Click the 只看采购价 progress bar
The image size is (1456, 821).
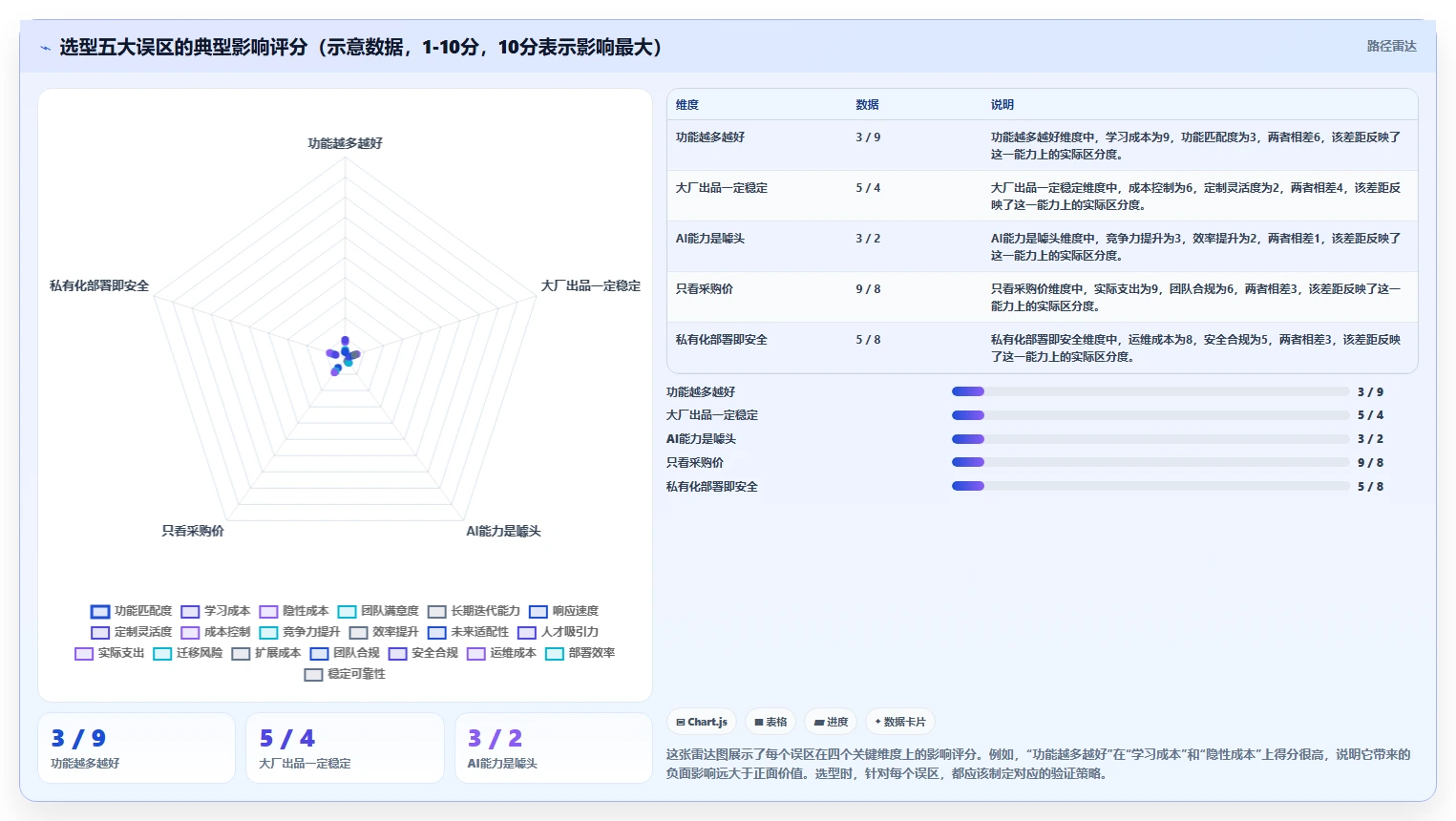coord(1150,463)
